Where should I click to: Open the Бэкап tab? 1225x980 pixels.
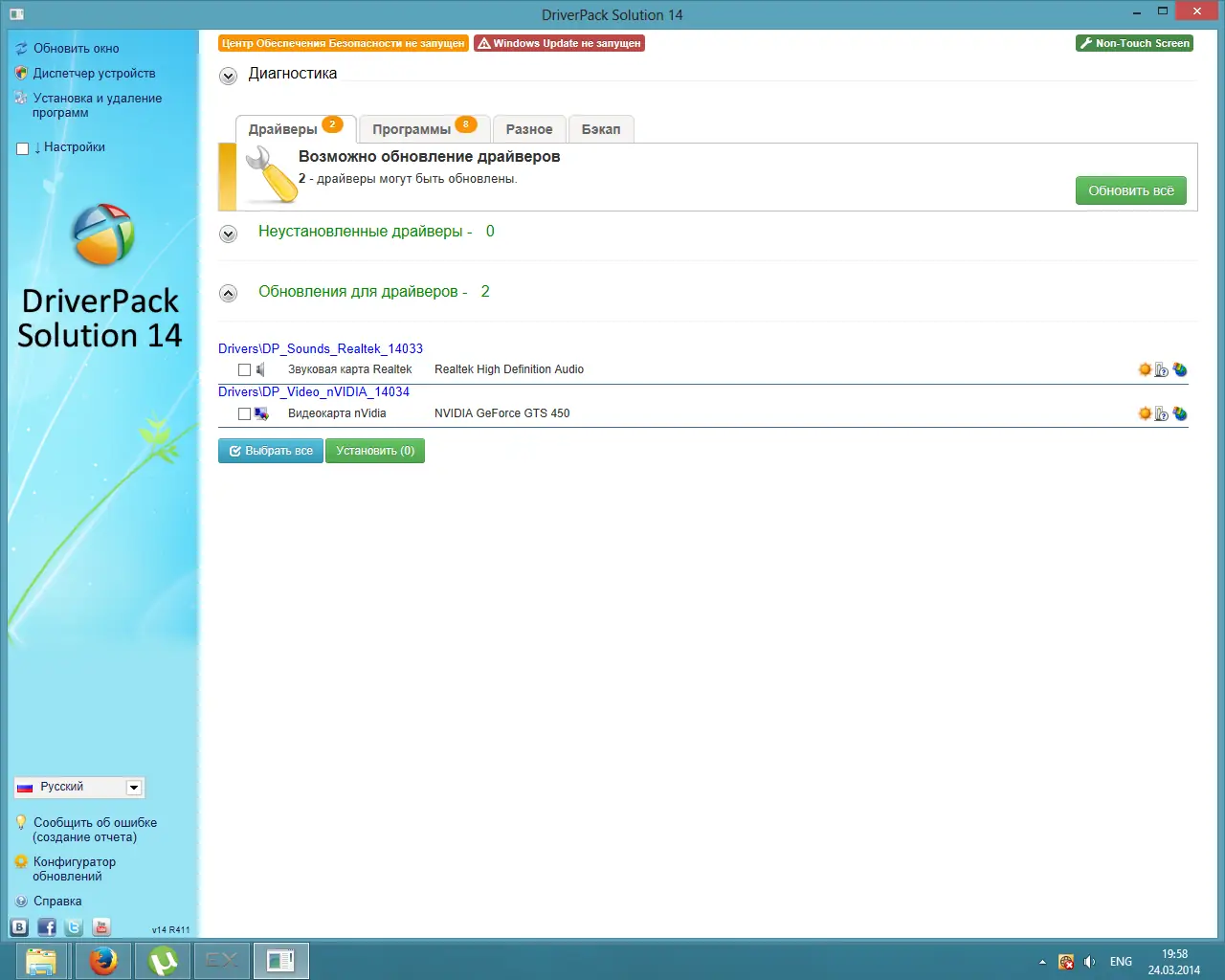pyautogui.click(x=601, y=128)
